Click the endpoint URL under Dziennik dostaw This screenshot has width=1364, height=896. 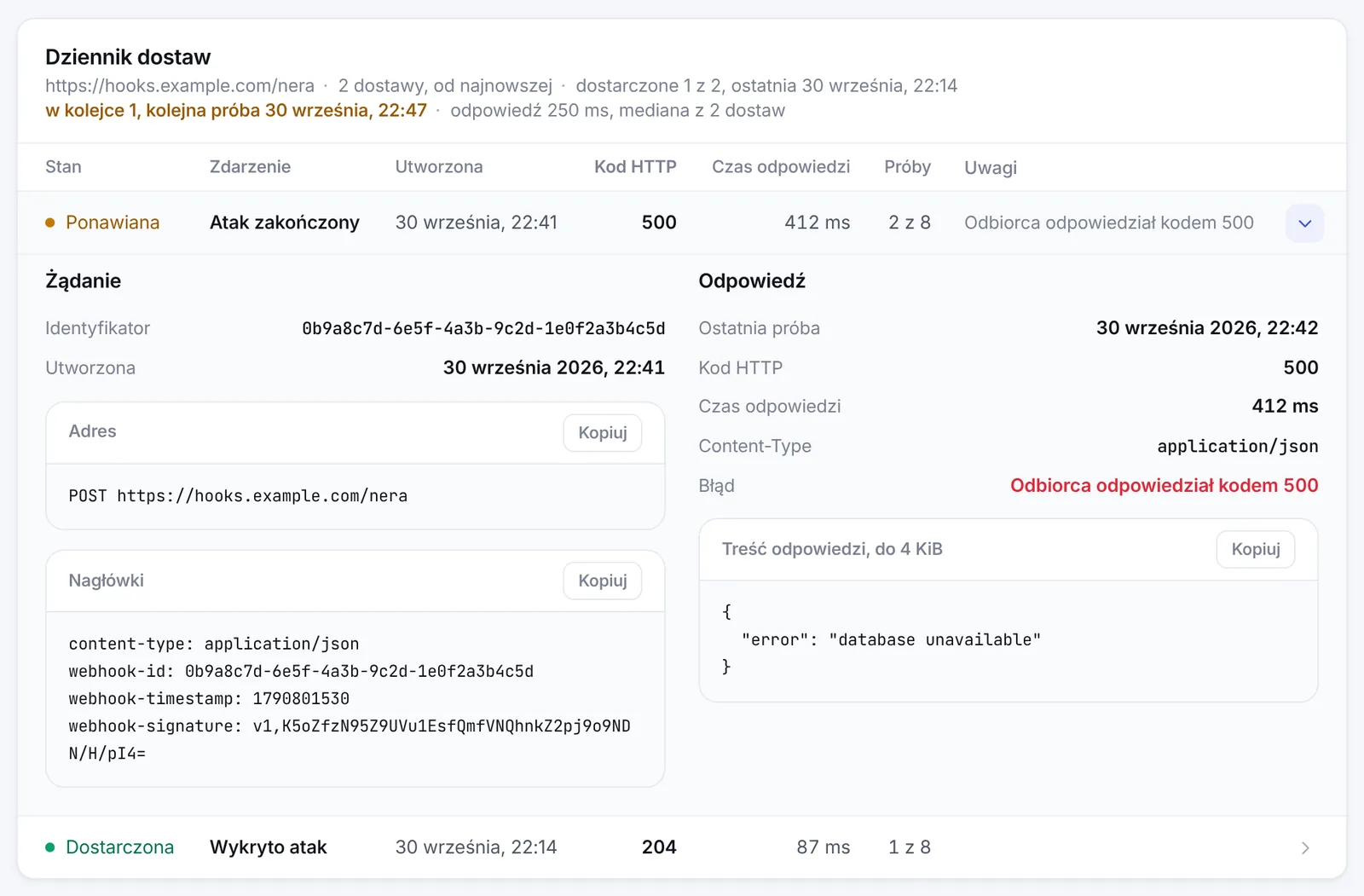pos(180,86)
